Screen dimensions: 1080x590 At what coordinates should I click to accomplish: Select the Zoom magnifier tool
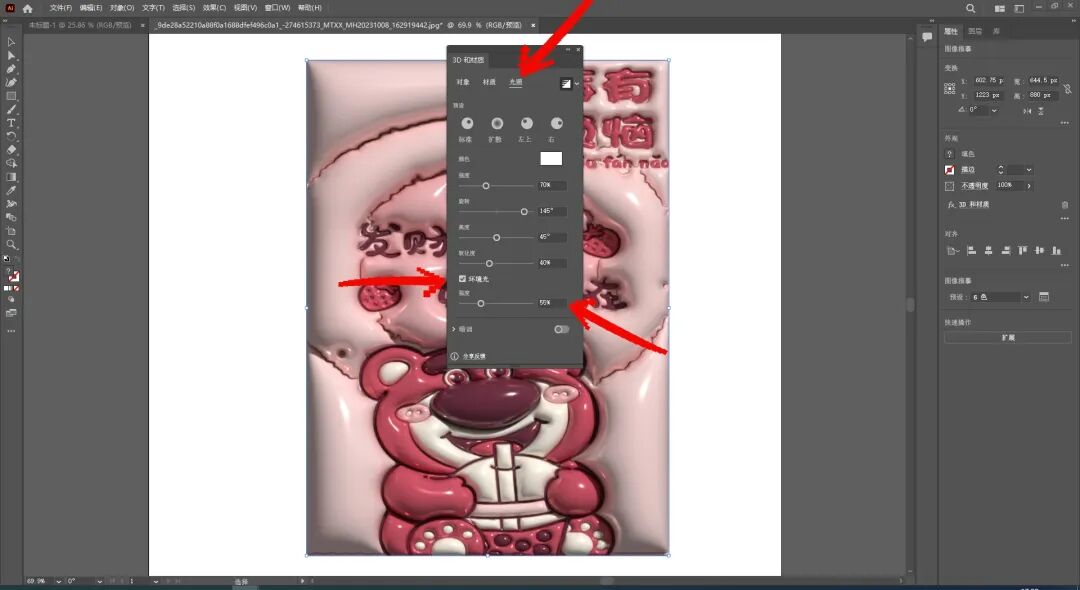[x=11, y=244]
